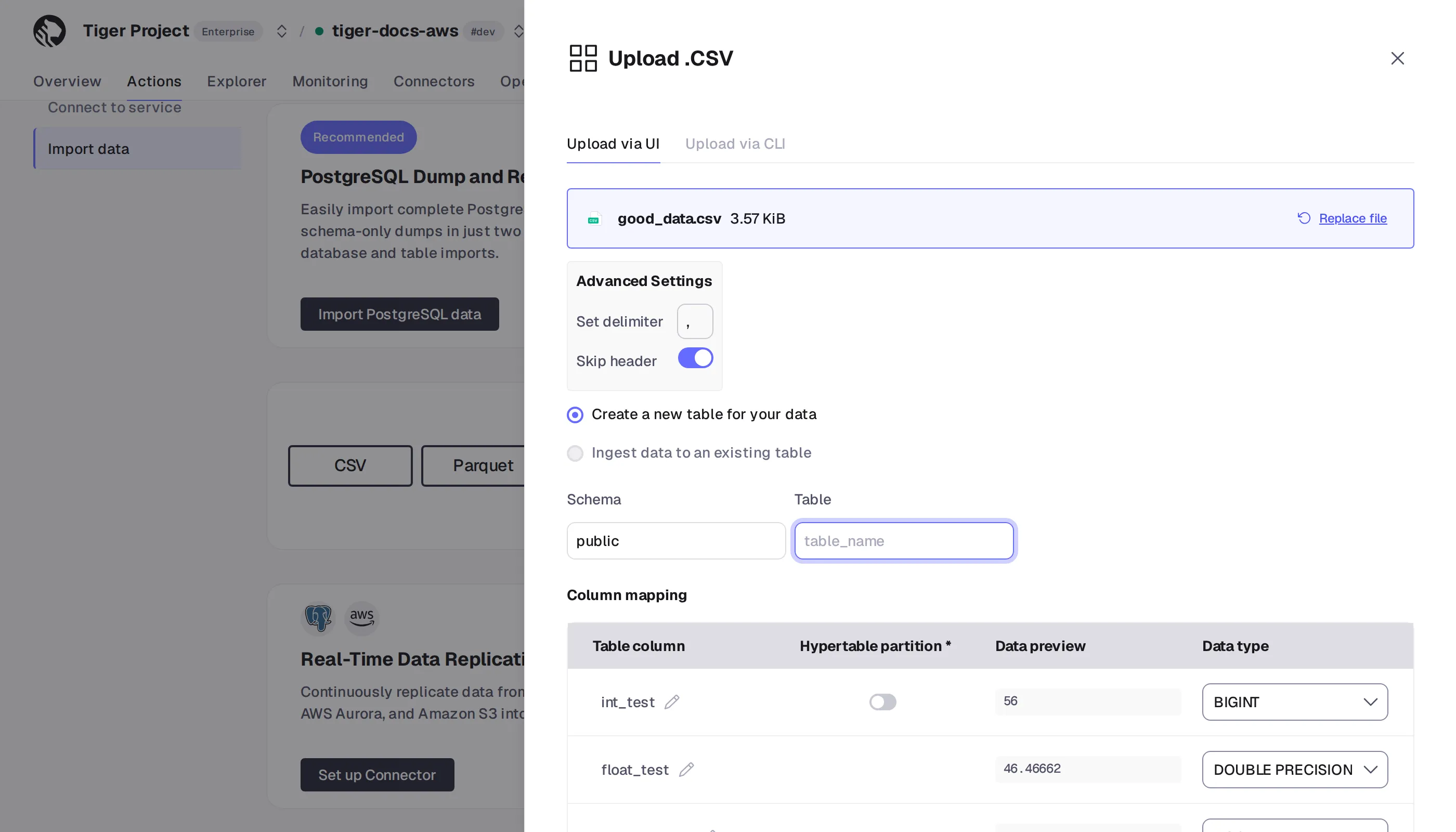Open the tiger-docs-aws service switcher chevrons

[x=518, y=31]
